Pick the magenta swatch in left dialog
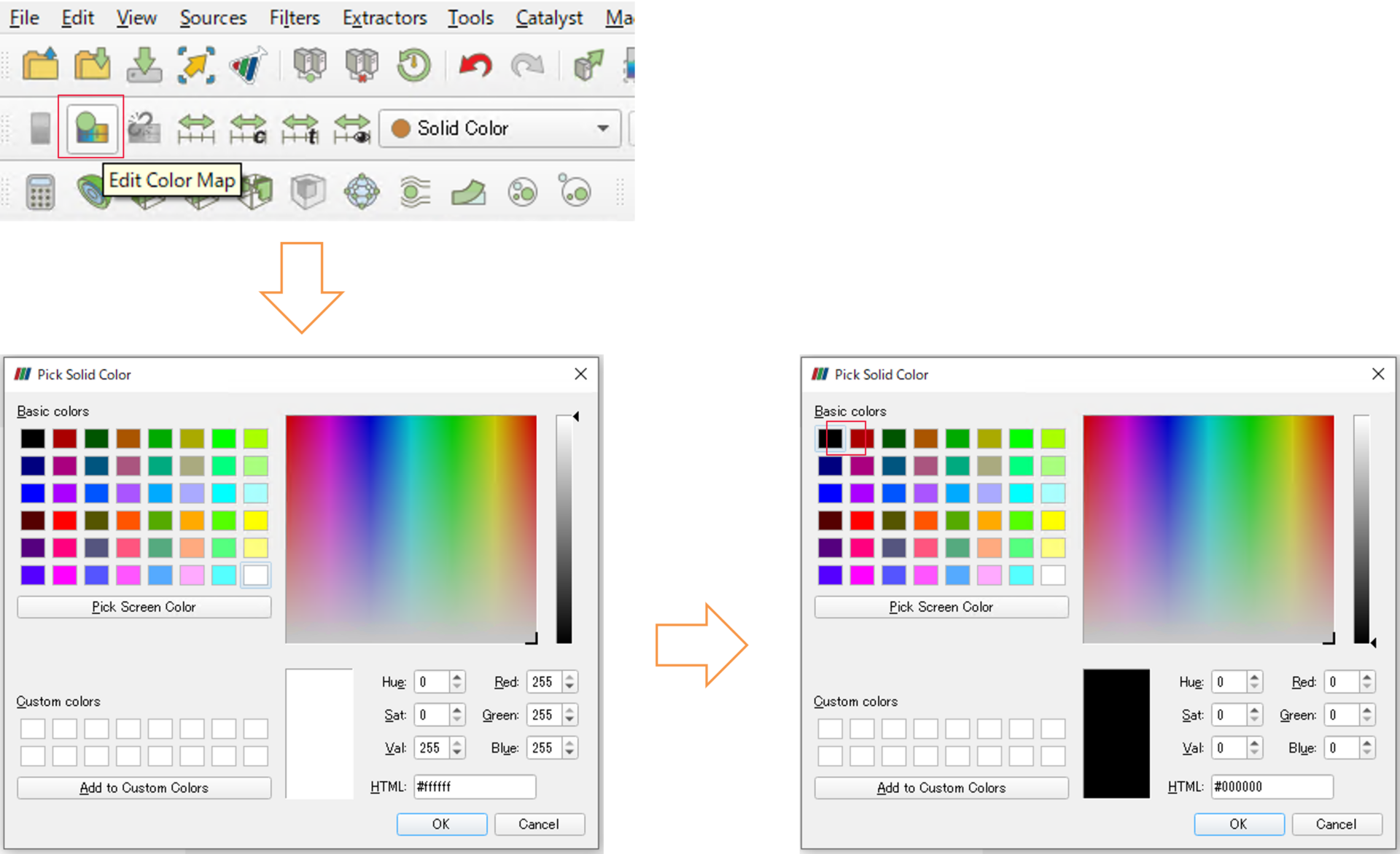 click(x=65, y=575)
